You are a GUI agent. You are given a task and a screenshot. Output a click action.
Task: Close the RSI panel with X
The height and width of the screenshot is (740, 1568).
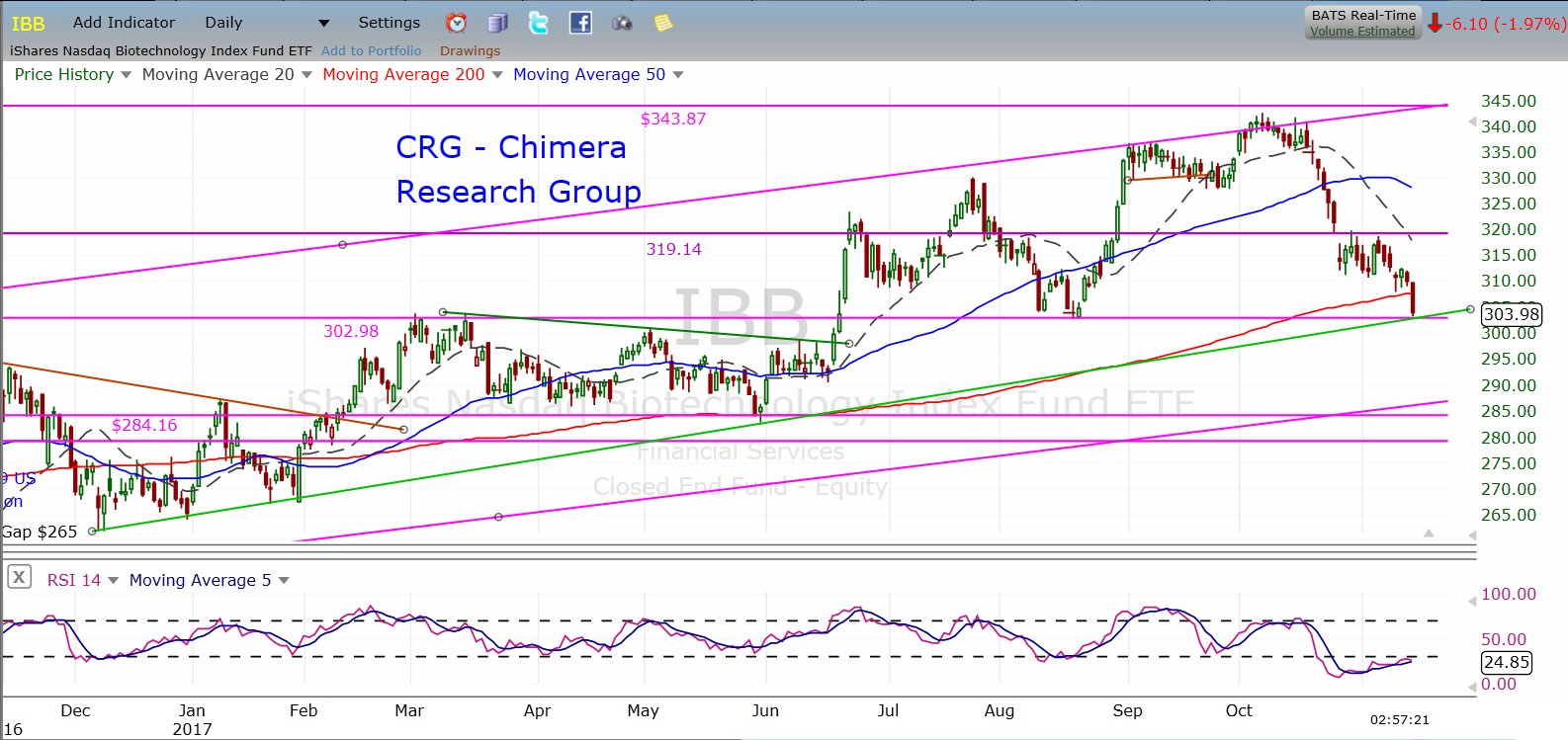[x=19, y=577]
